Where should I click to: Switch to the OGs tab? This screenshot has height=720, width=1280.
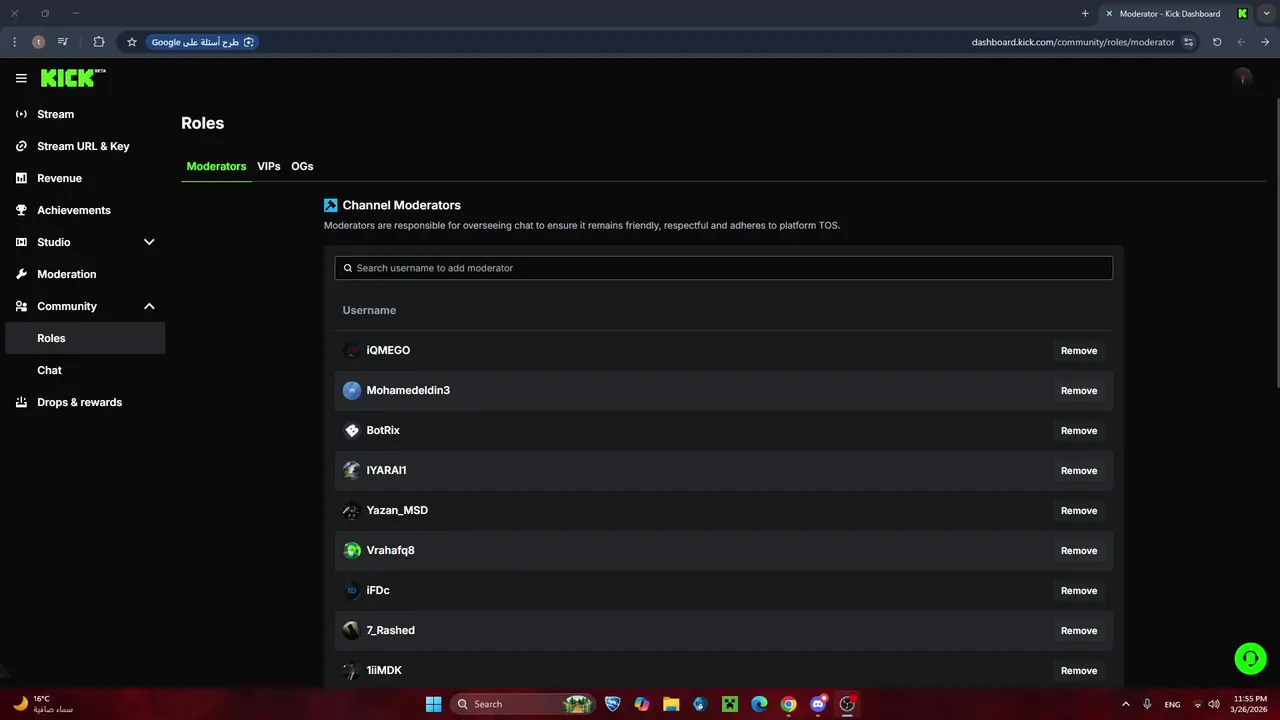pyautogui.click(x=302, y=166)
